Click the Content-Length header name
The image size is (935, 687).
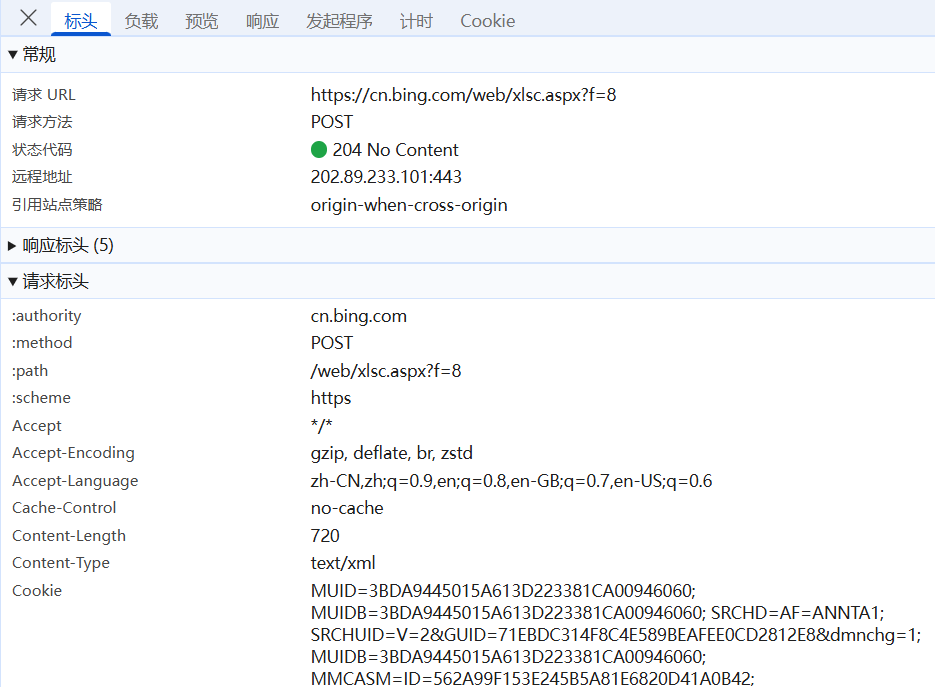click(x=69, y=536)
